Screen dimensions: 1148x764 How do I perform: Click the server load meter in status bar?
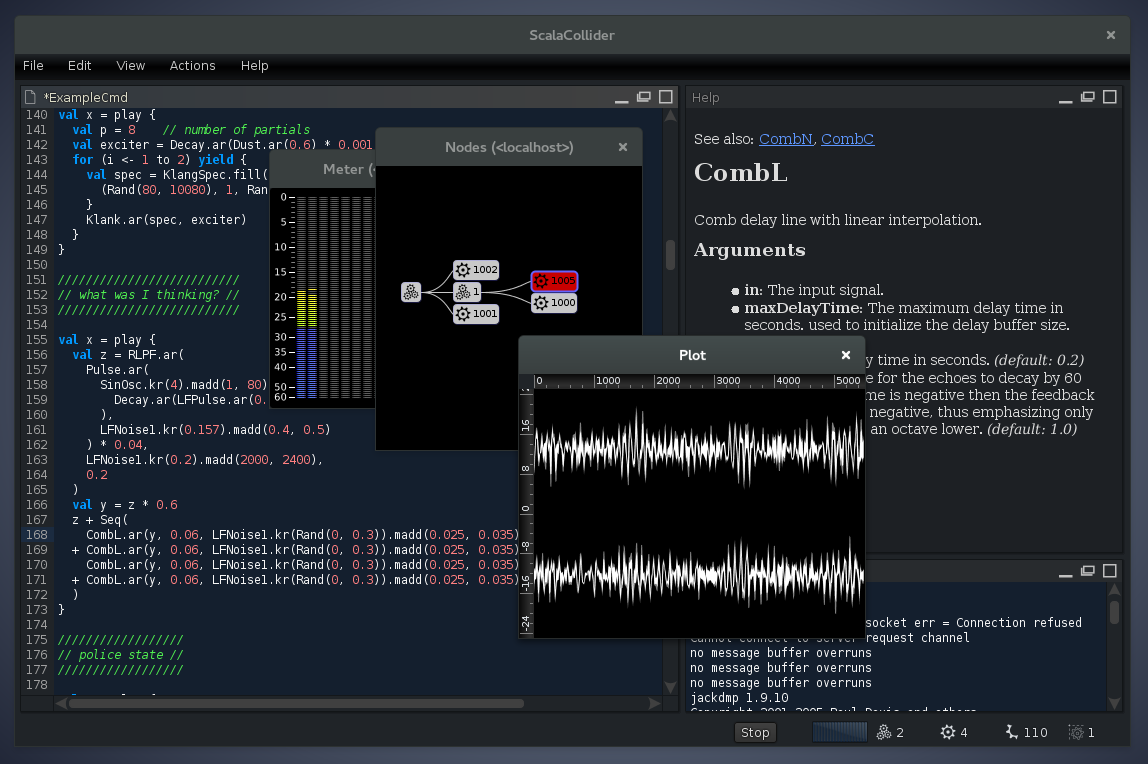point(840,733)
